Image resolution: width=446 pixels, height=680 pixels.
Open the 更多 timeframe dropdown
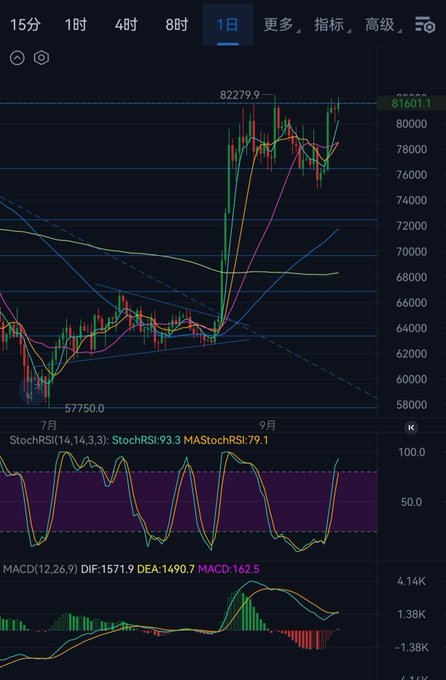pyautogui.click(x=280, y=25)
